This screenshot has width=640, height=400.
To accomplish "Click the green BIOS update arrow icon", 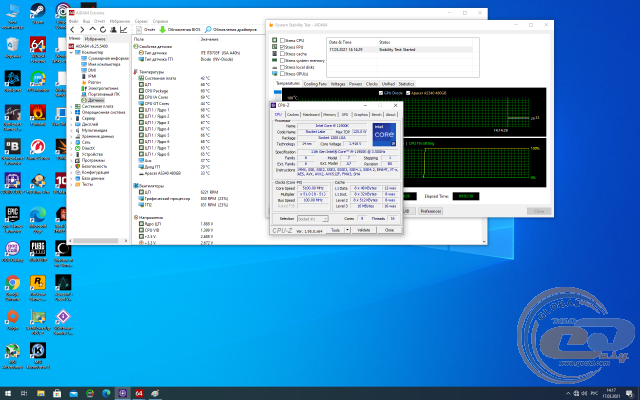I will pos(162,30).
